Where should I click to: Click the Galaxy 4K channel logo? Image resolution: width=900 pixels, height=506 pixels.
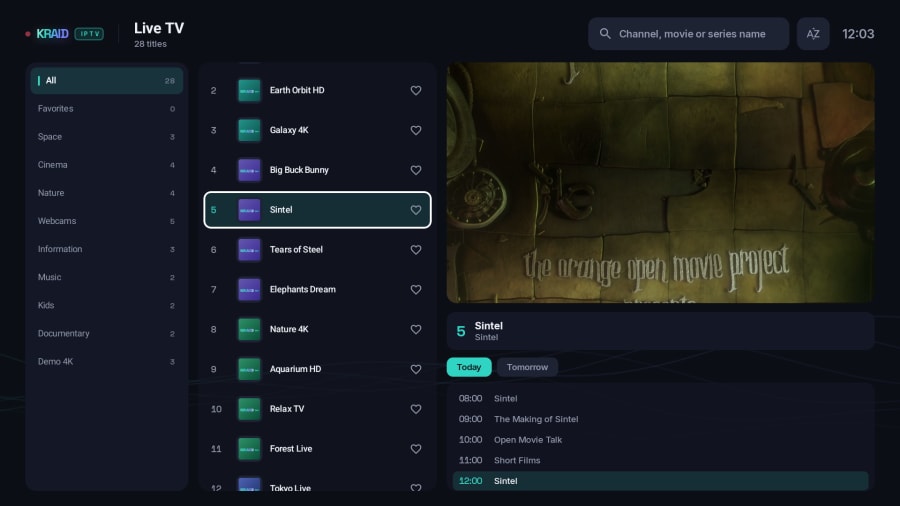click(249, 130)
